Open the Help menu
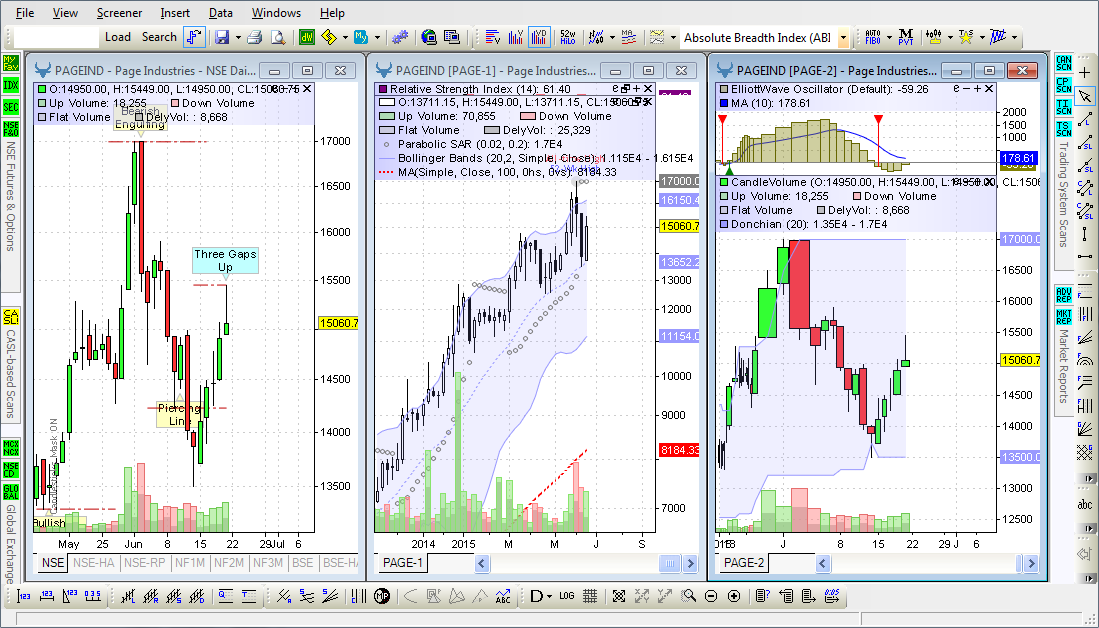 332,13
